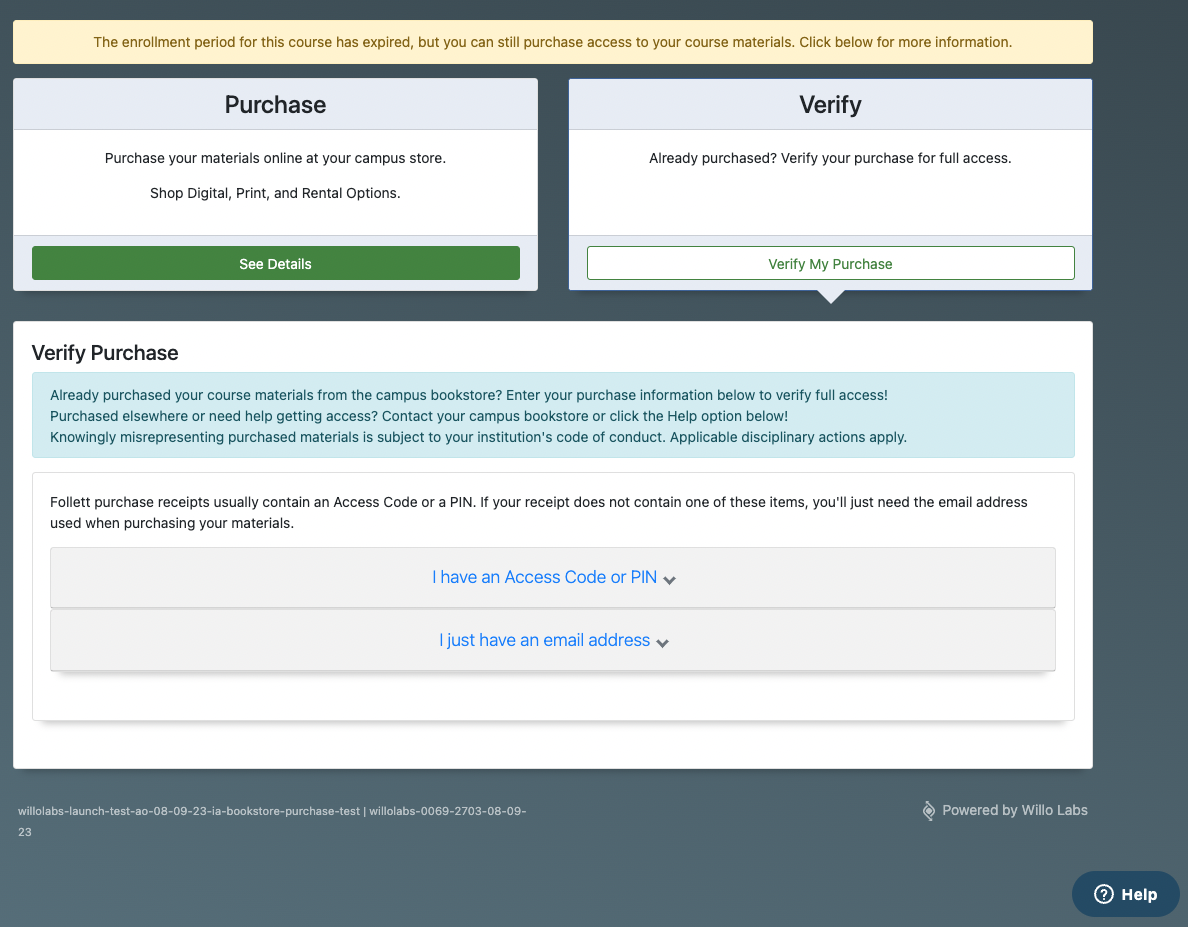The width and height of the screenshot is (1188, 927).
Task: Click the Willo Labs logo icon
Action: 928,810
